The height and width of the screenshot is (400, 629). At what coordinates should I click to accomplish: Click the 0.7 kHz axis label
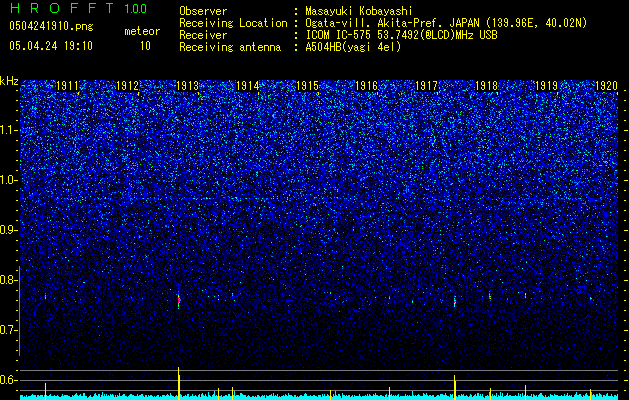tap(8, 330)
